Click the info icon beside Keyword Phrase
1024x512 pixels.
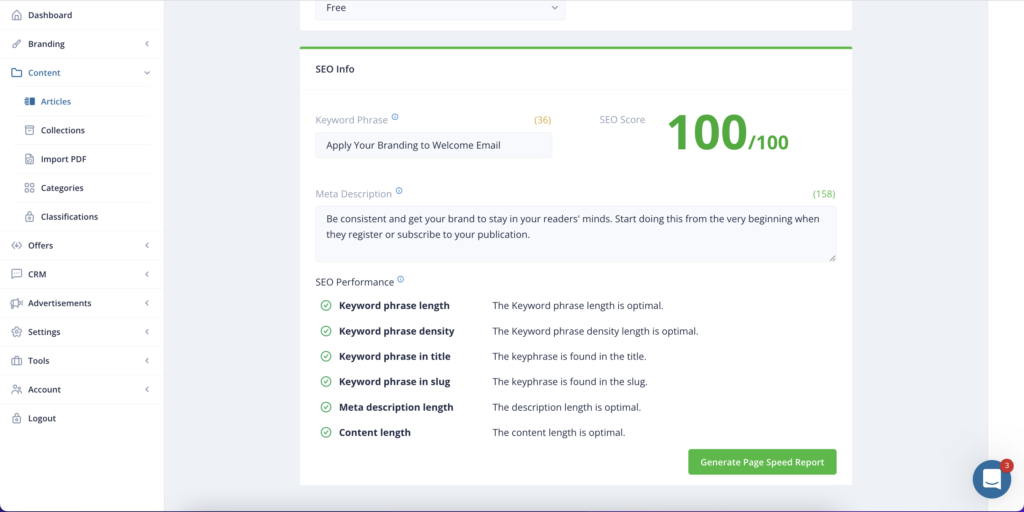(395, 118)
